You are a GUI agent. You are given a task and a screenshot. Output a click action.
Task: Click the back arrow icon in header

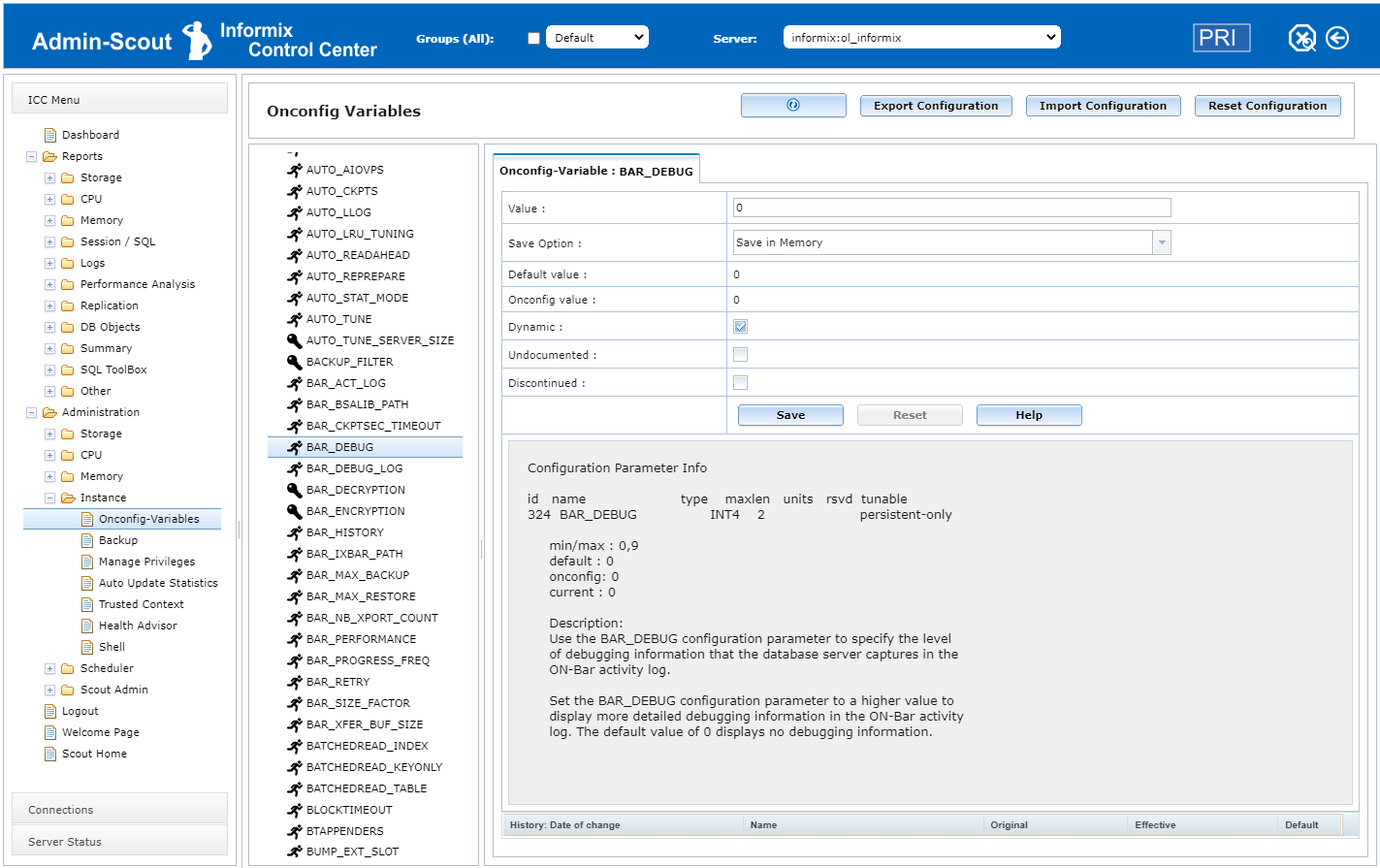(x=1337, y=38)
